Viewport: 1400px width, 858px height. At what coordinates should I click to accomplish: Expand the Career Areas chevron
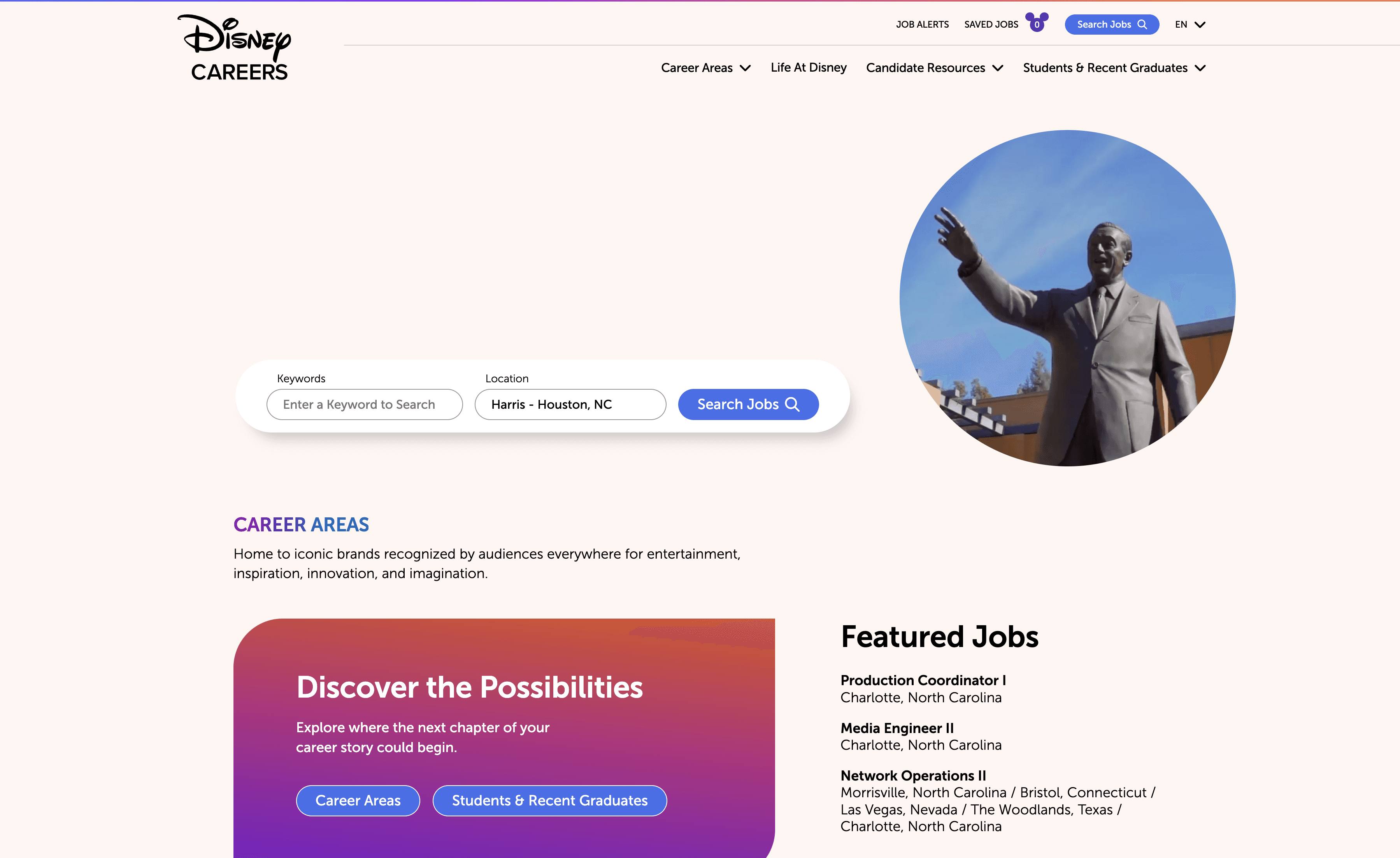745,68
